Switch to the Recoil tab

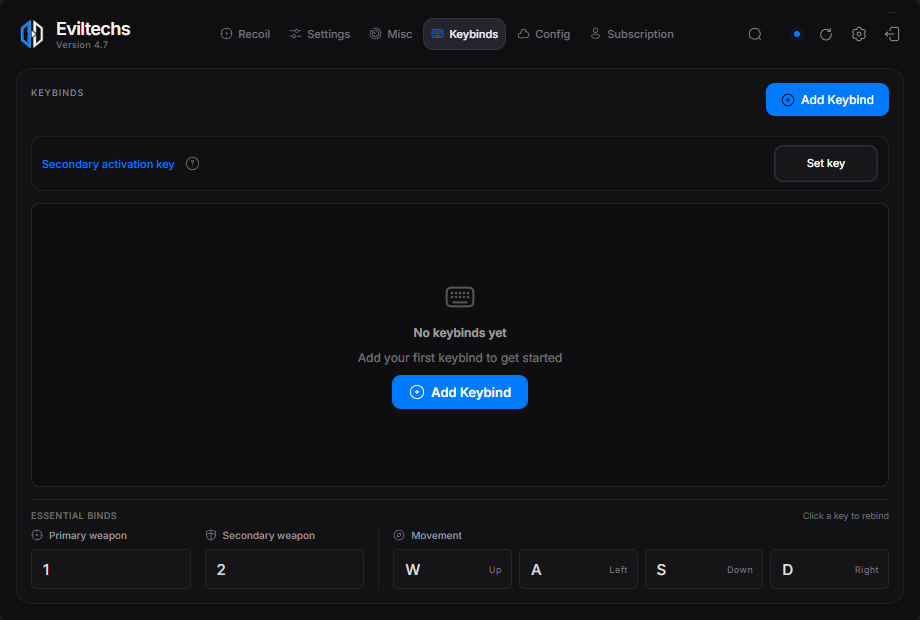[245, 34]
